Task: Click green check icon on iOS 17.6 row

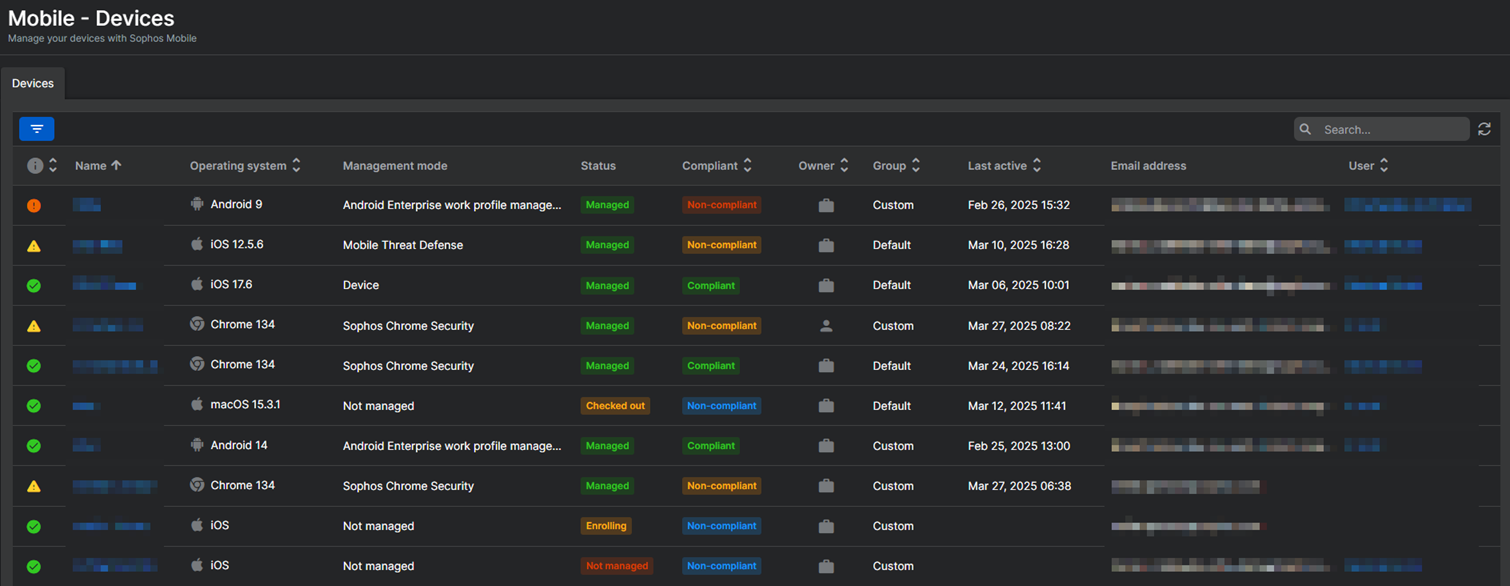Action: click(x=34, y=285)
